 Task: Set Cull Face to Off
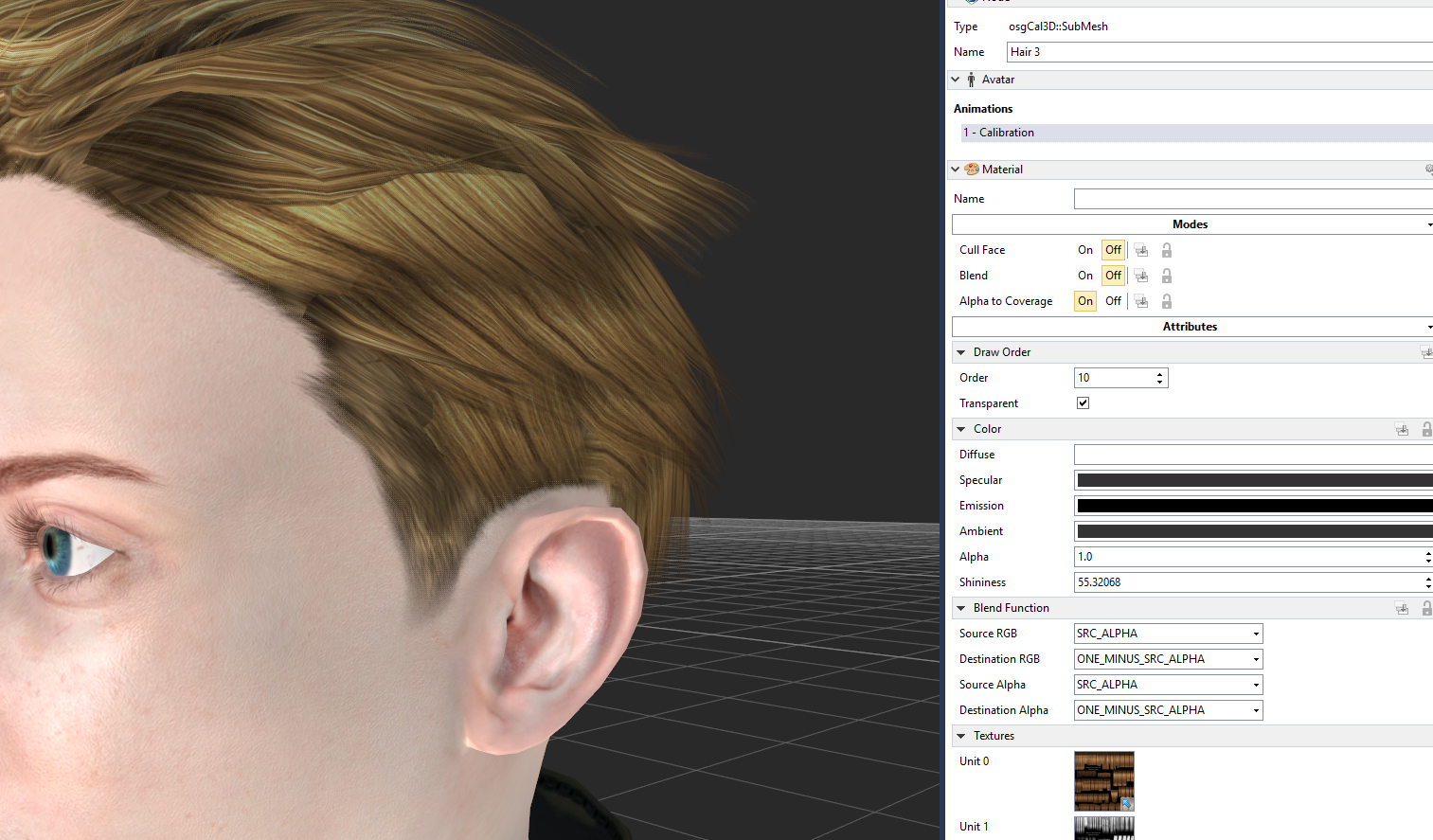coord(1113,250)
